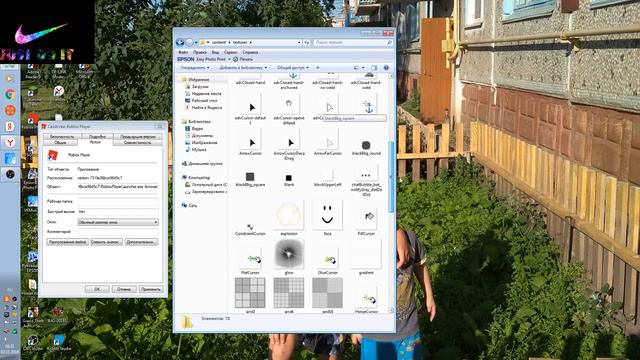Open the Общий доступ dropdown
640x360 pixels.
tap(293, 68)
